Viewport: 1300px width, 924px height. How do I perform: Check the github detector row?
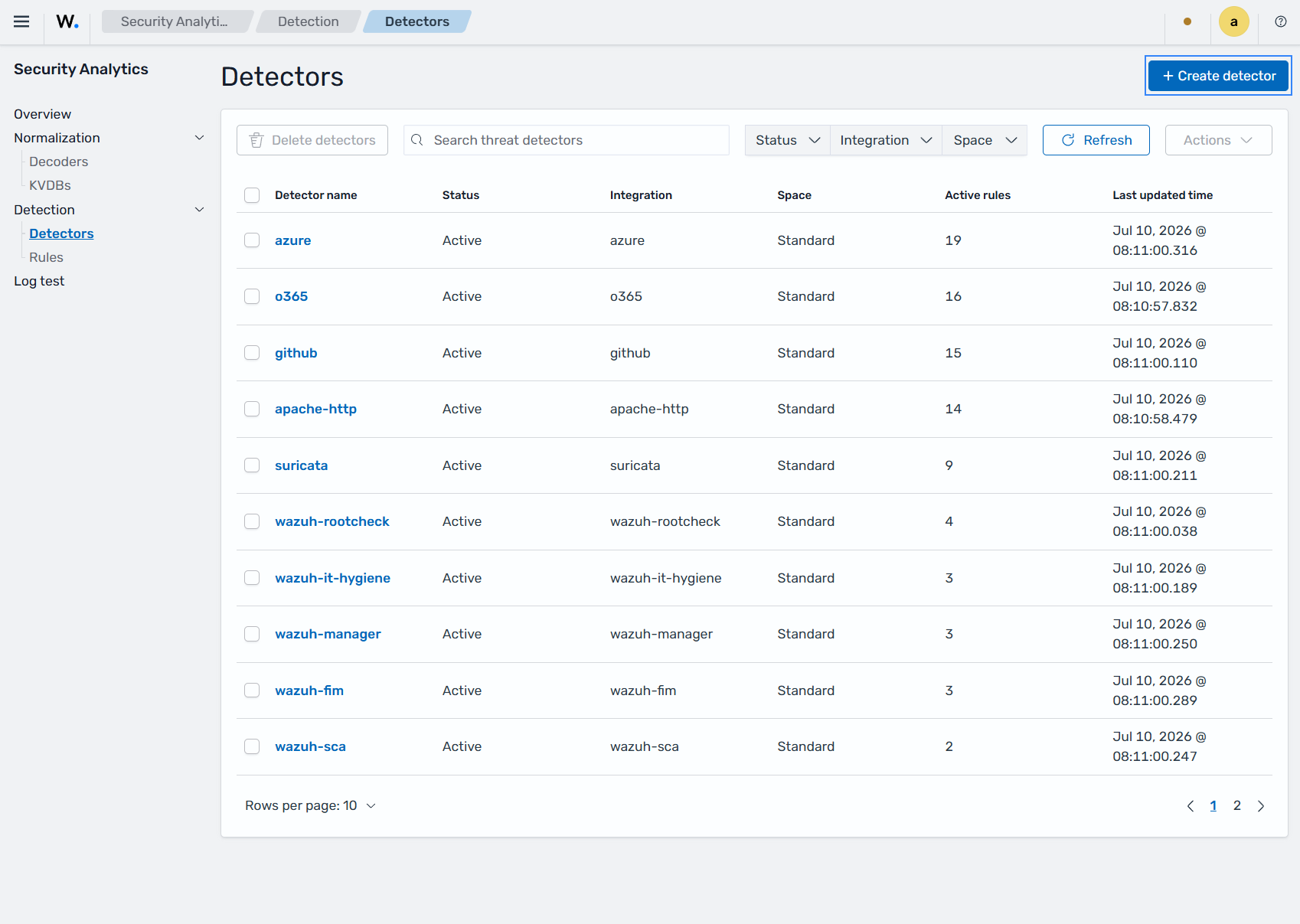(252, 353)
